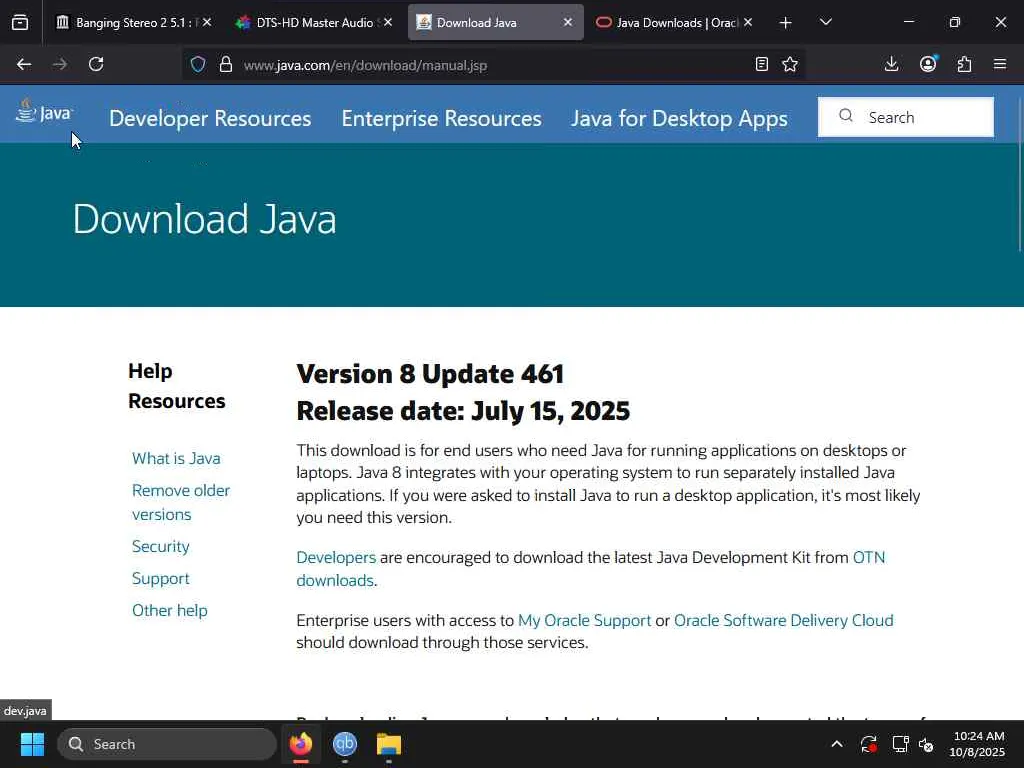Click the greyed-out forward navigation arrow

coord(60,64)
